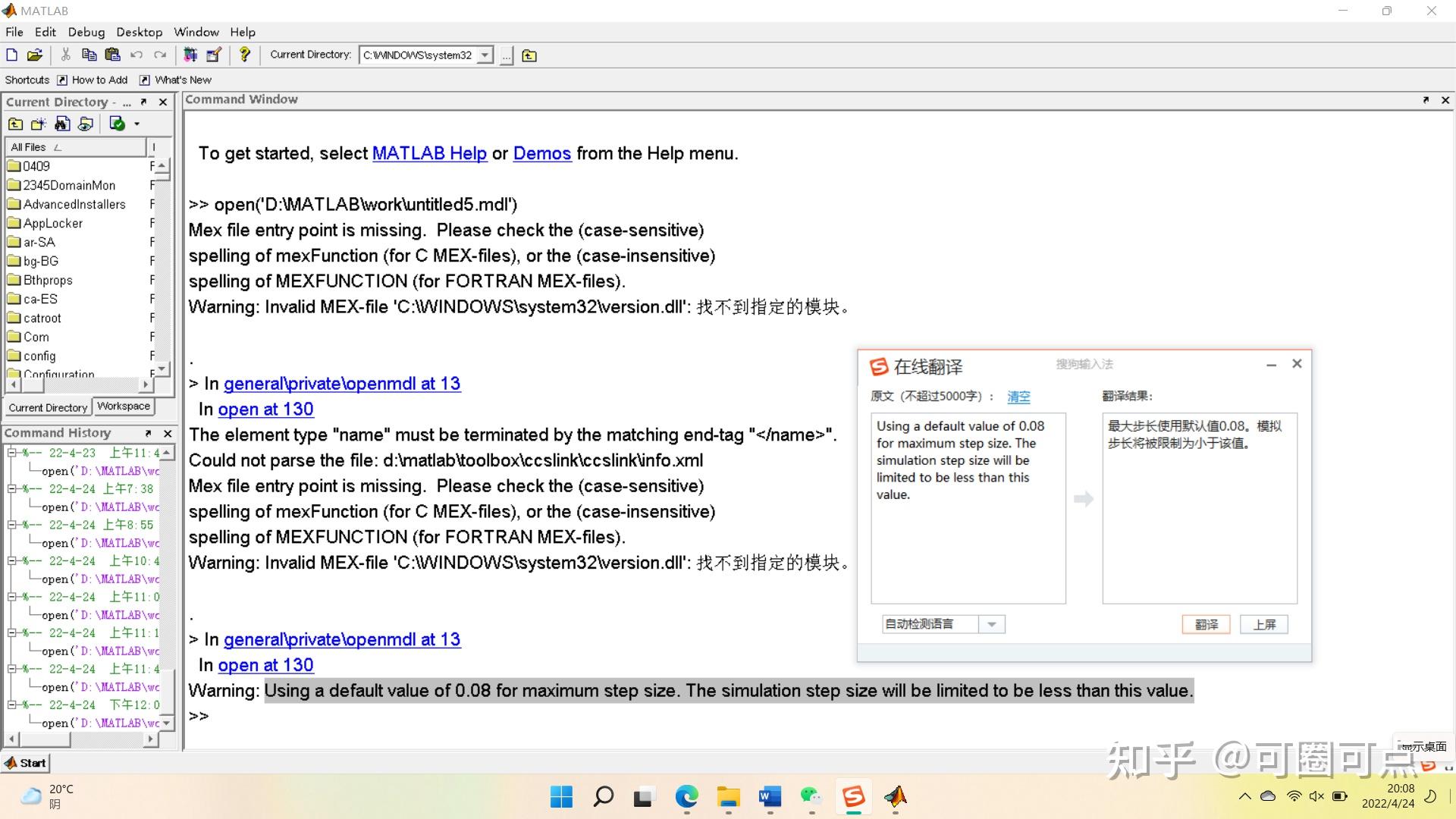Collapse the 22-4-23 history tree node
Screen dimensions: 1456x819
coord(11,453)
